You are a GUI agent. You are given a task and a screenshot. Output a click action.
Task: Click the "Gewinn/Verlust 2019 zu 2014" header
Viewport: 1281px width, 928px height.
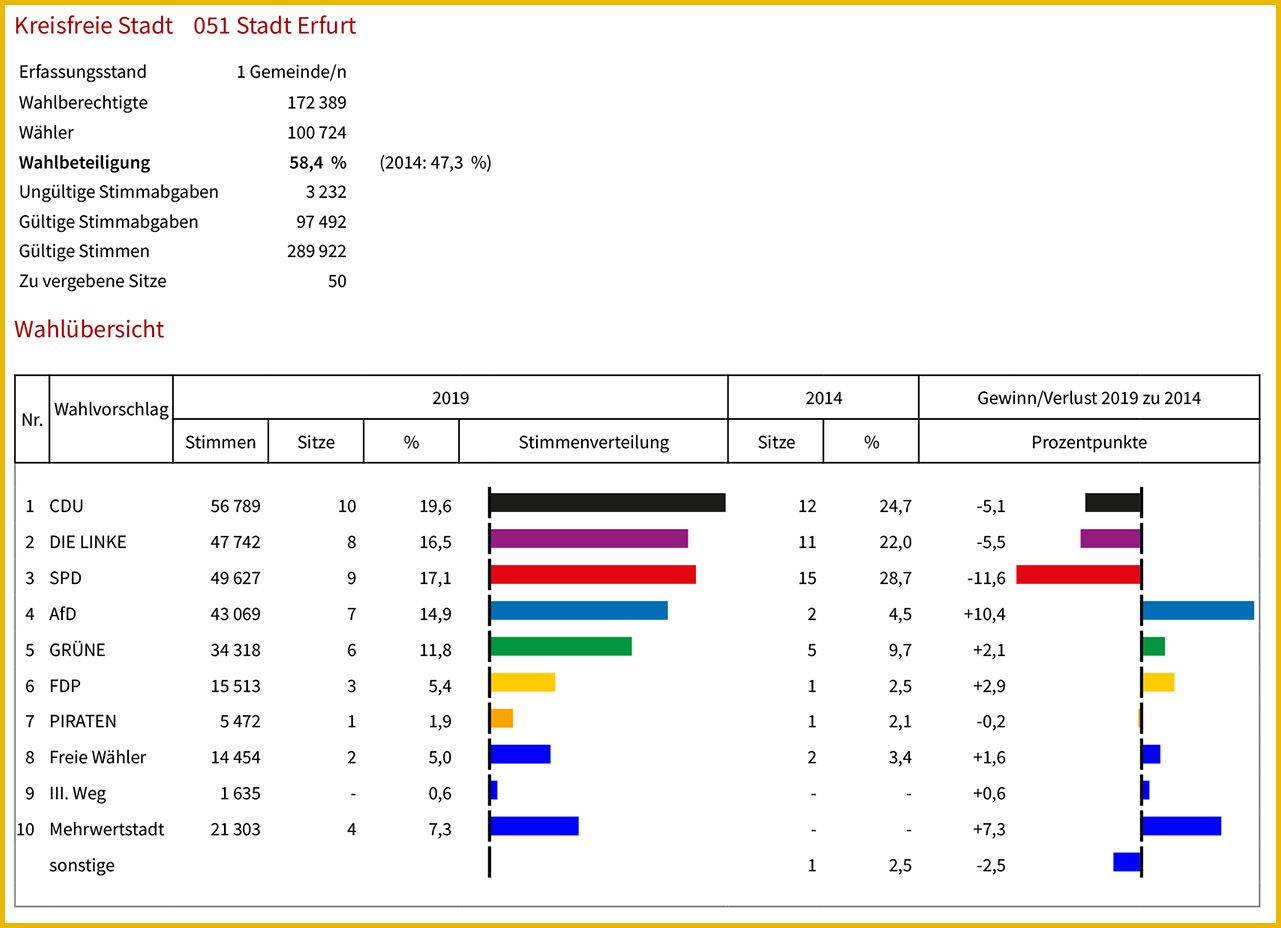tap(1089, 398)
